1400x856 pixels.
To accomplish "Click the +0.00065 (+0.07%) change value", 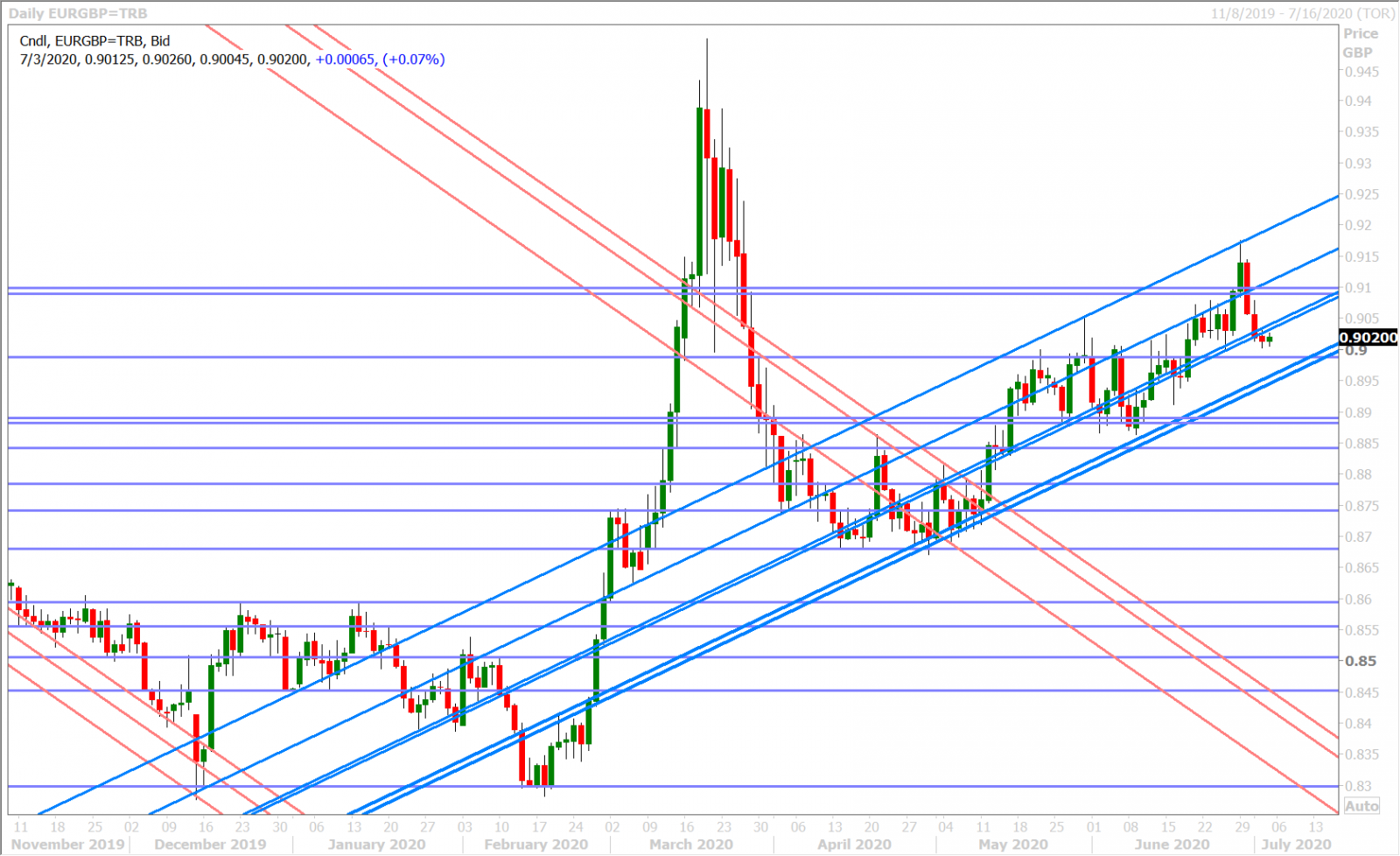I will click(x=380, y=60).
